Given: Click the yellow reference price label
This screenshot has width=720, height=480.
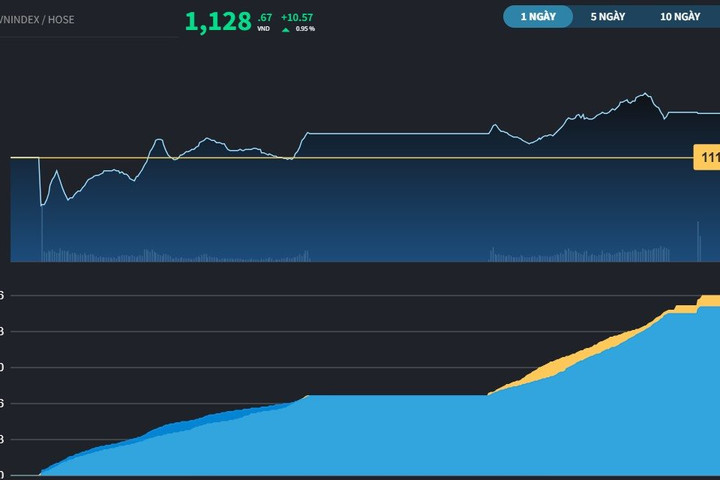Looking at the screenshot, I should point(707,158).
